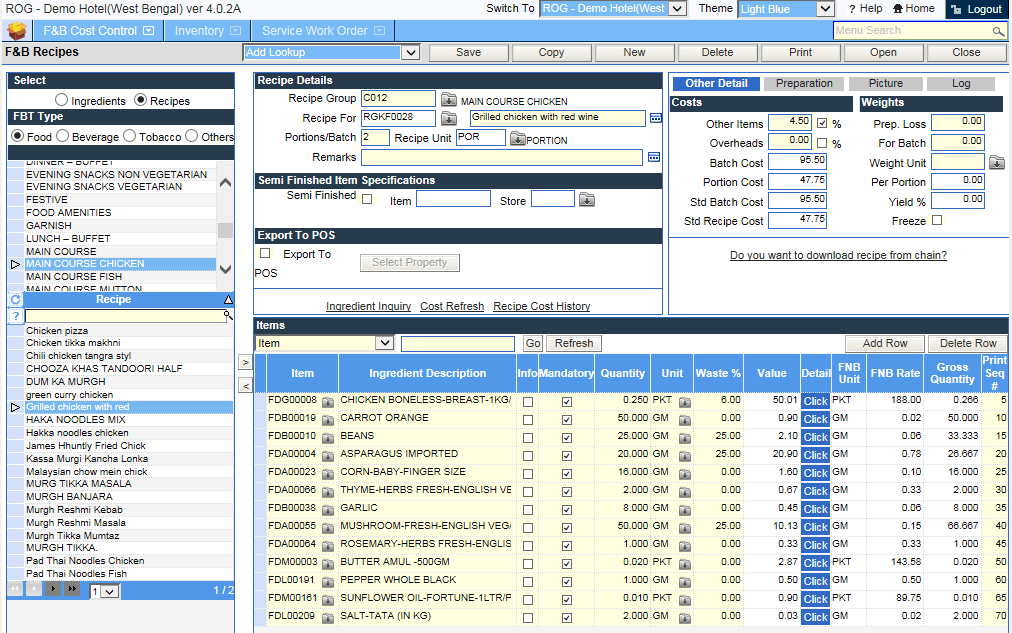Go to next recipe page arrow
1012x633 pixels.
(x=53, y=588)
